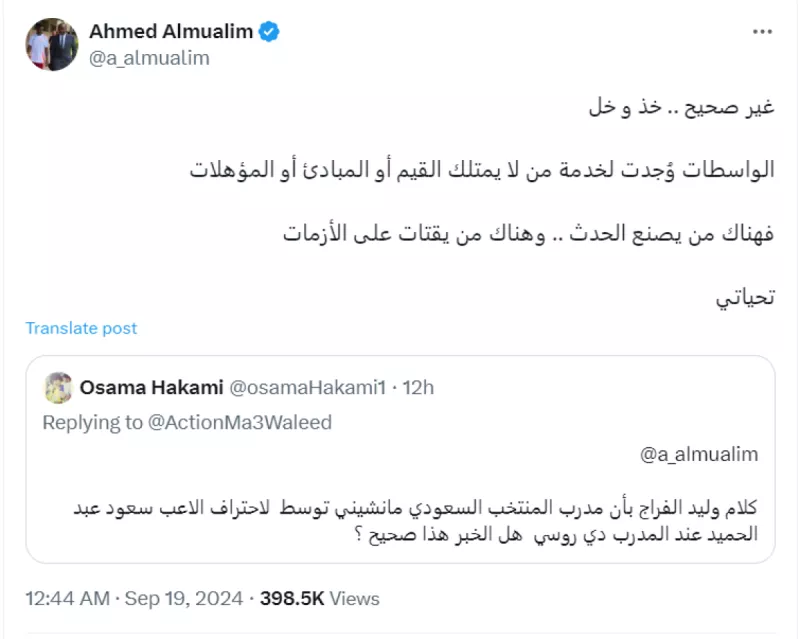Click the 12:44 AM time label
The height and width of the screenshot is (639, 800).
point(62,599)
